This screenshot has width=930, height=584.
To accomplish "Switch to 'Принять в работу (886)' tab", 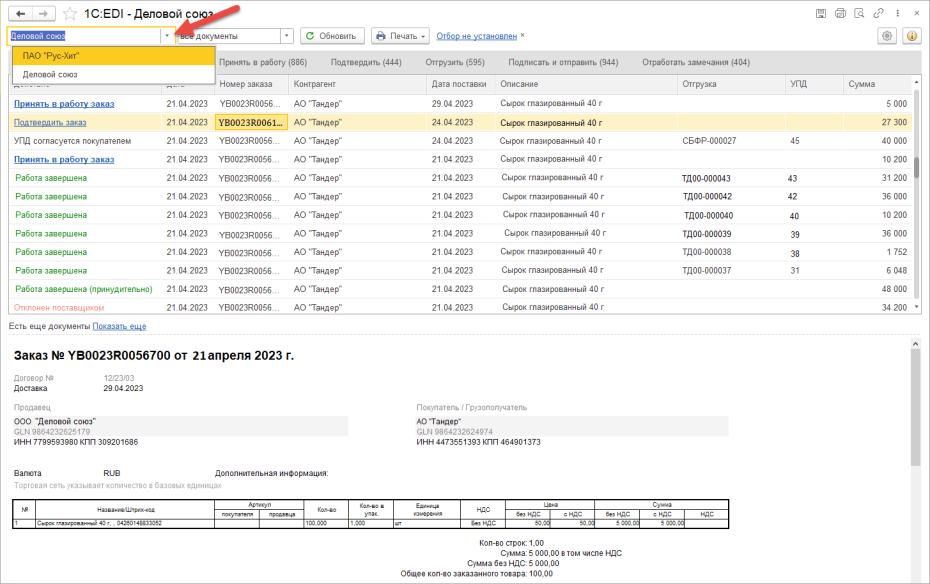I will (263, 62).
